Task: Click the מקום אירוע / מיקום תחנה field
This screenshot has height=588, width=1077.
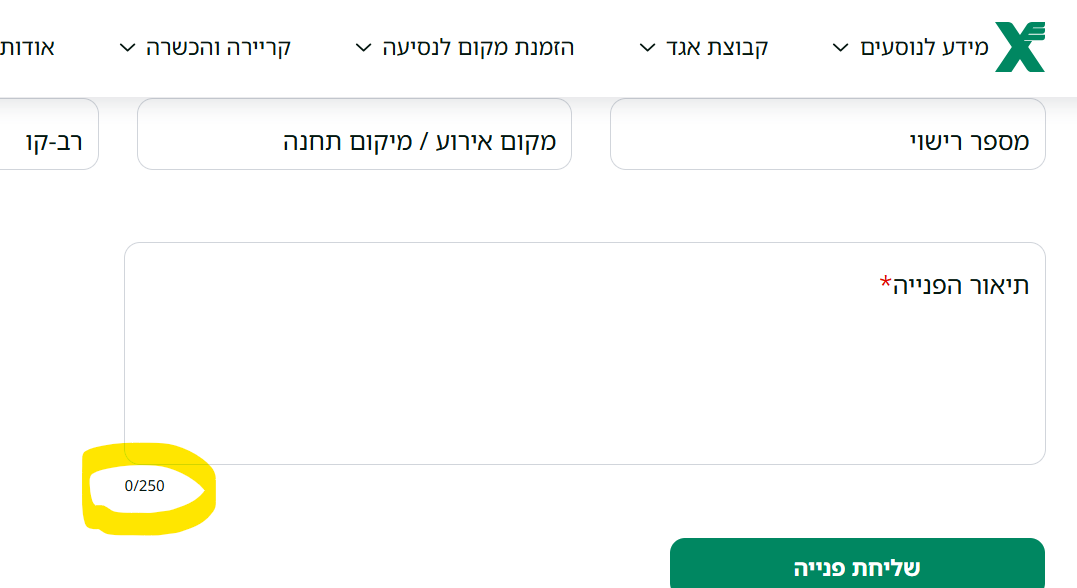Action: click(x=354, y=133)
